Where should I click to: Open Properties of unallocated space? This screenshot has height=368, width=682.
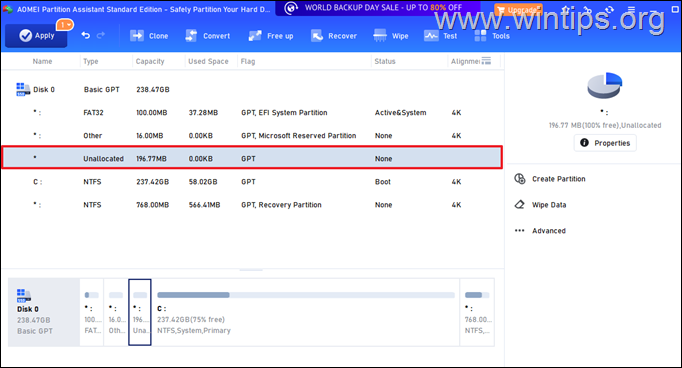tap(605, 143)
